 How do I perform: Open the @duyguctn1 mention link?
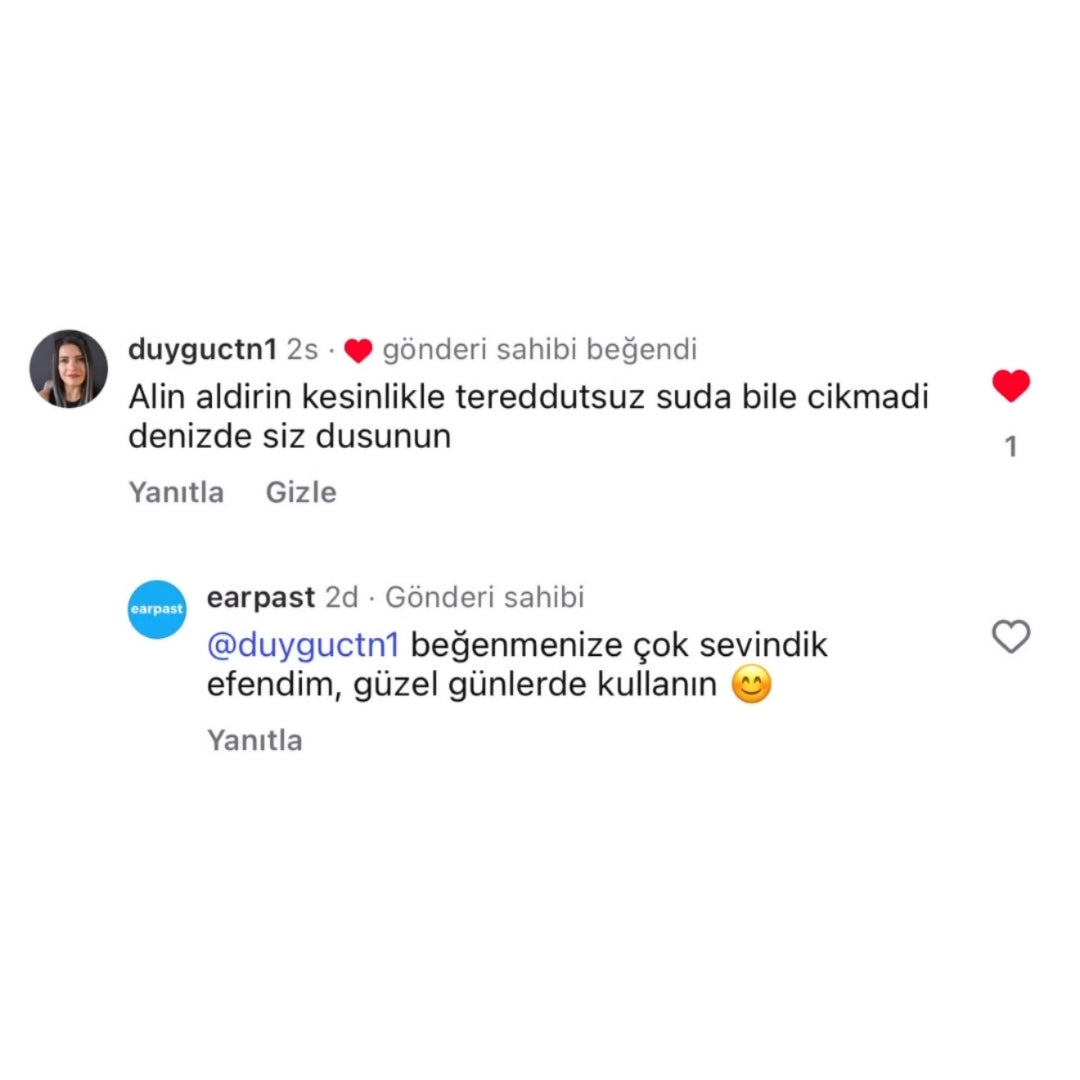303,645
